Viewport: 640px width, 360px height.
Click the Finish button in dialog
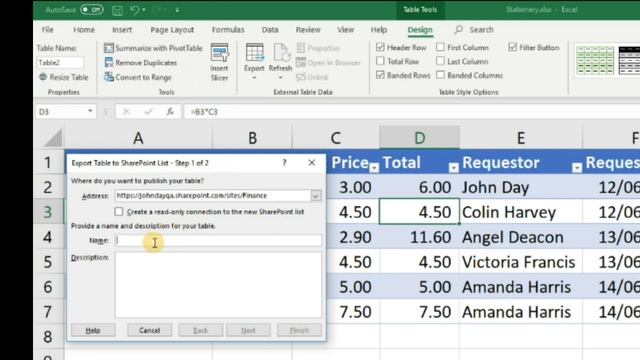pyautogui.click(x=299, y=330)
